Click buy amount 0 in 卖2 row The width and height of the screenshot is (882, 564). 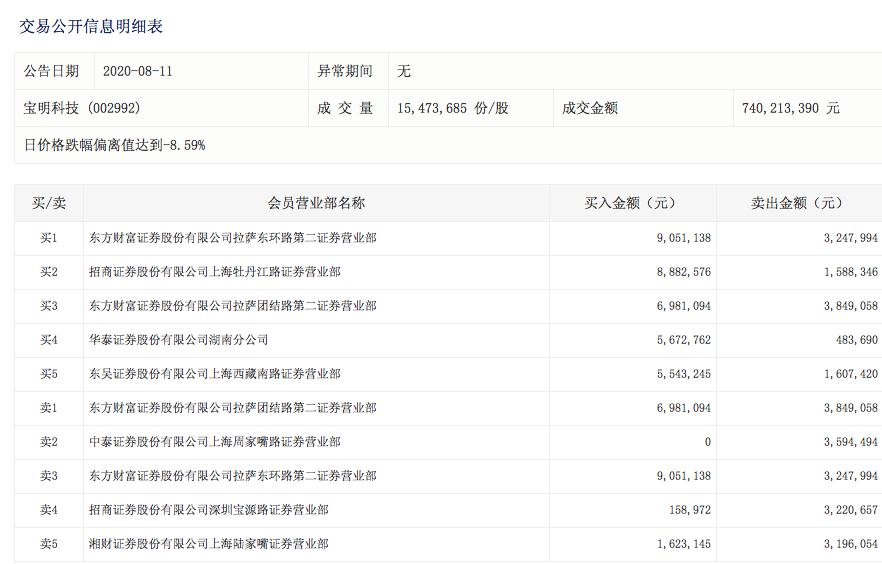tap(708, 442)
